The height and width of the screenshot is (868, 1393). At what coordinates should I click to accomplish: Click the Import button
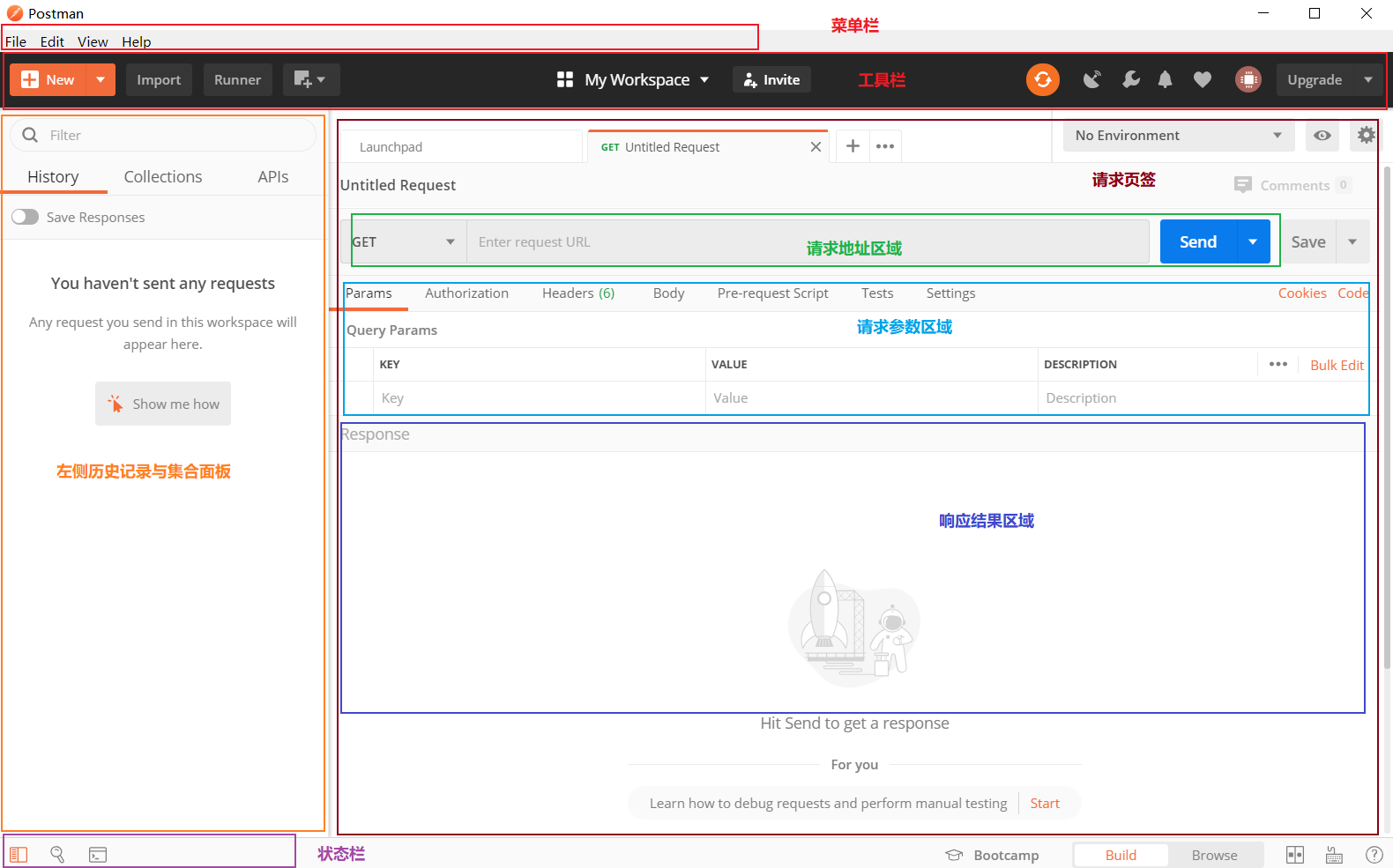(x=159, y=79)
